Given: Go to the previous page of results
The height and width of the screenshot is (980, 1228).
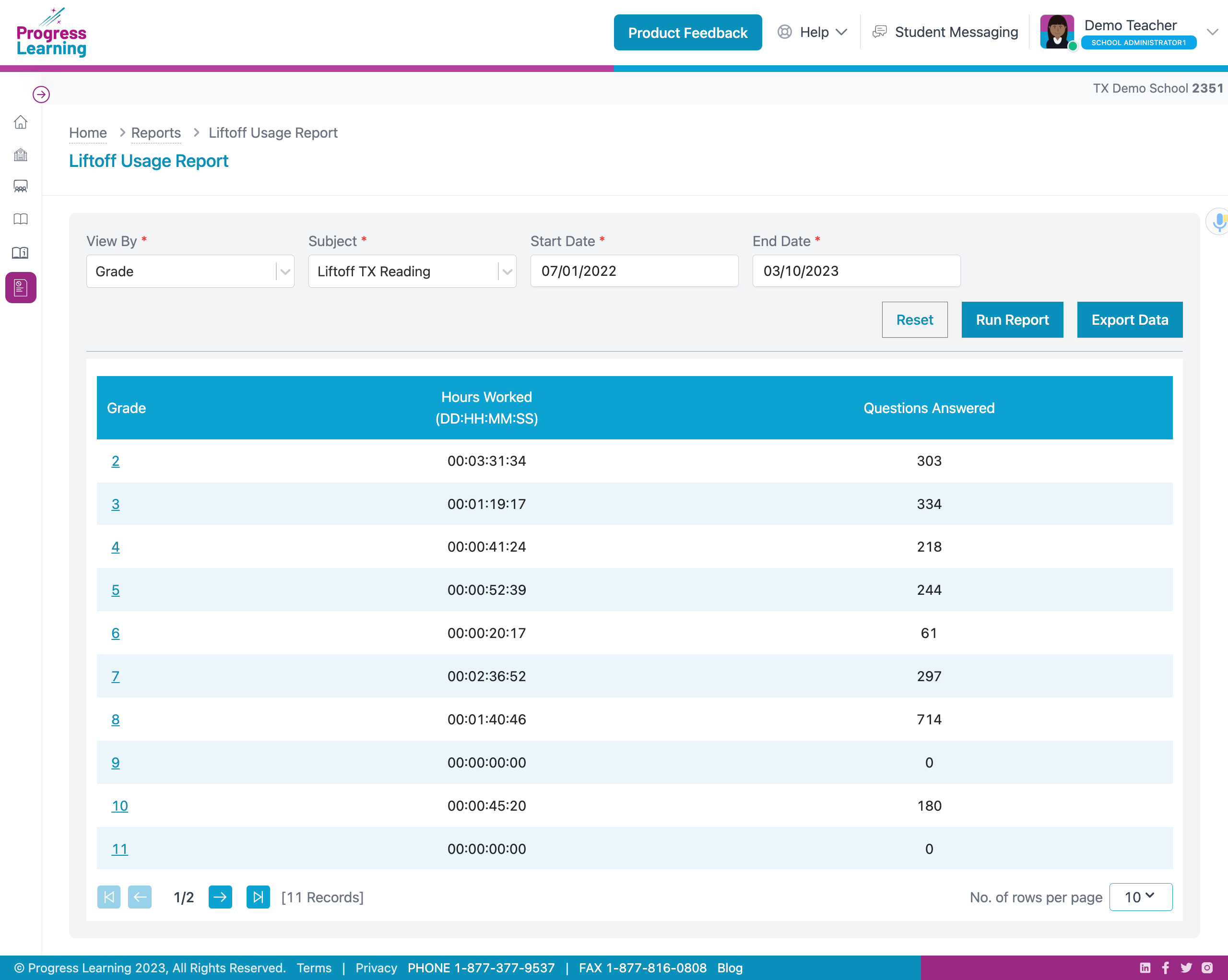Looking at the screenshot, I should (140, 897).
